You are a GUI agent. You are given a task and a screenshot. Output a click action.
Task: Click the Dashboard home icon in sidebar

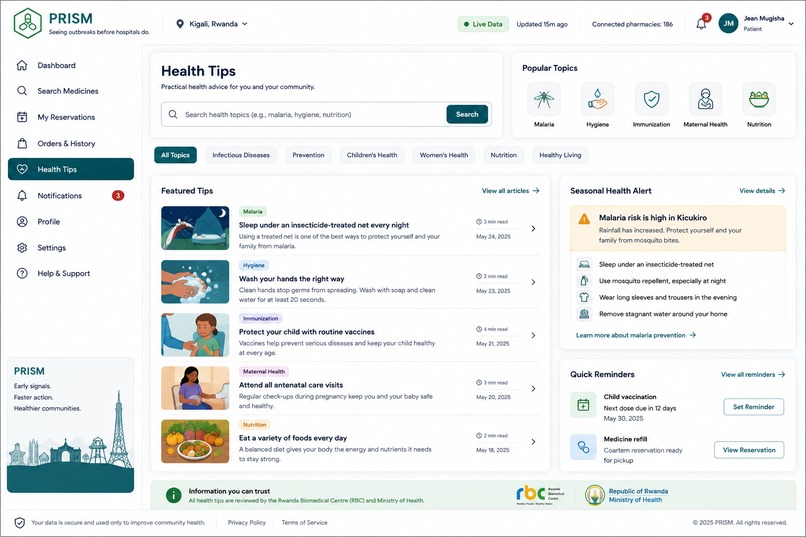tap(22, 65)
